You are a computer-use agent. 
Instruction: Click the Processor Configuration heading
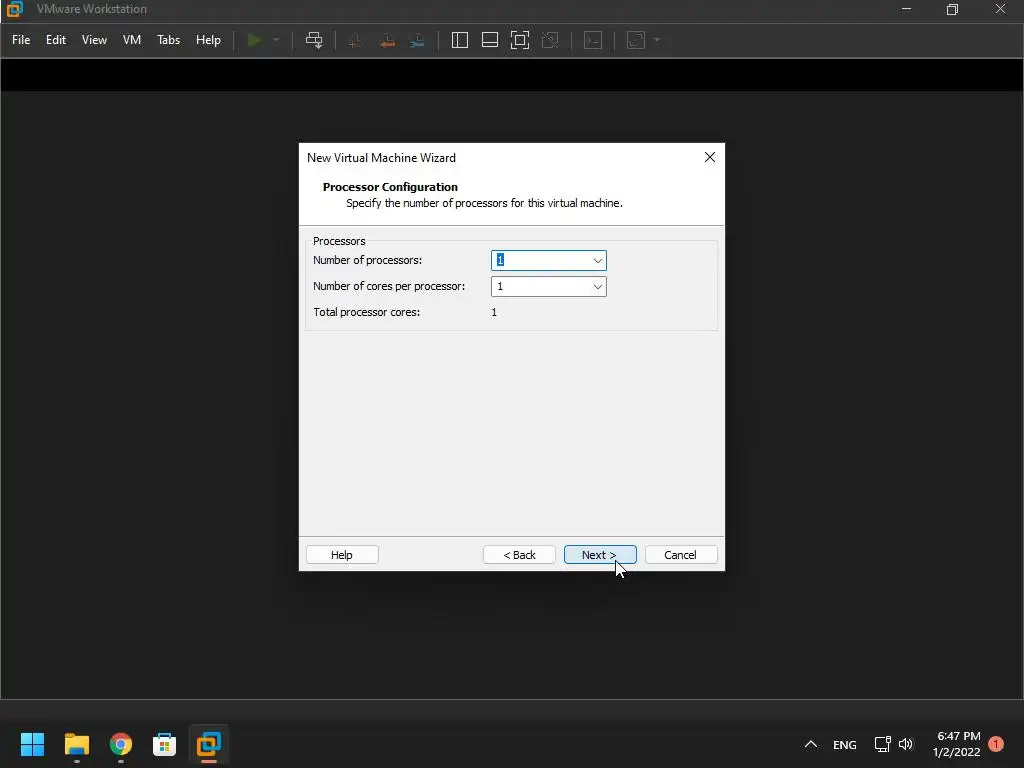pyautogui.click(x=390, y=187)
